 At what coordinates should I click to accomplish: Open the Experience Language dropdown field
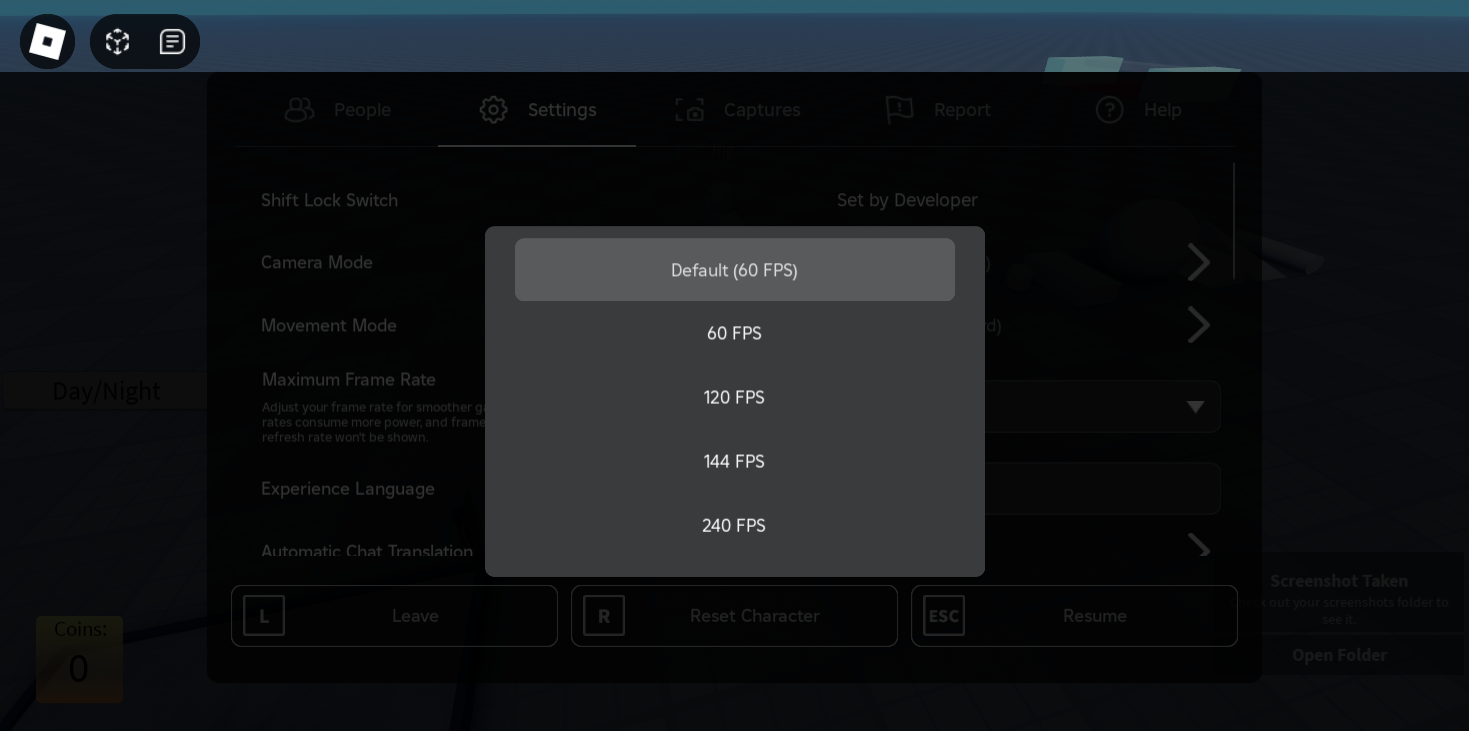tap(1102, 489)
